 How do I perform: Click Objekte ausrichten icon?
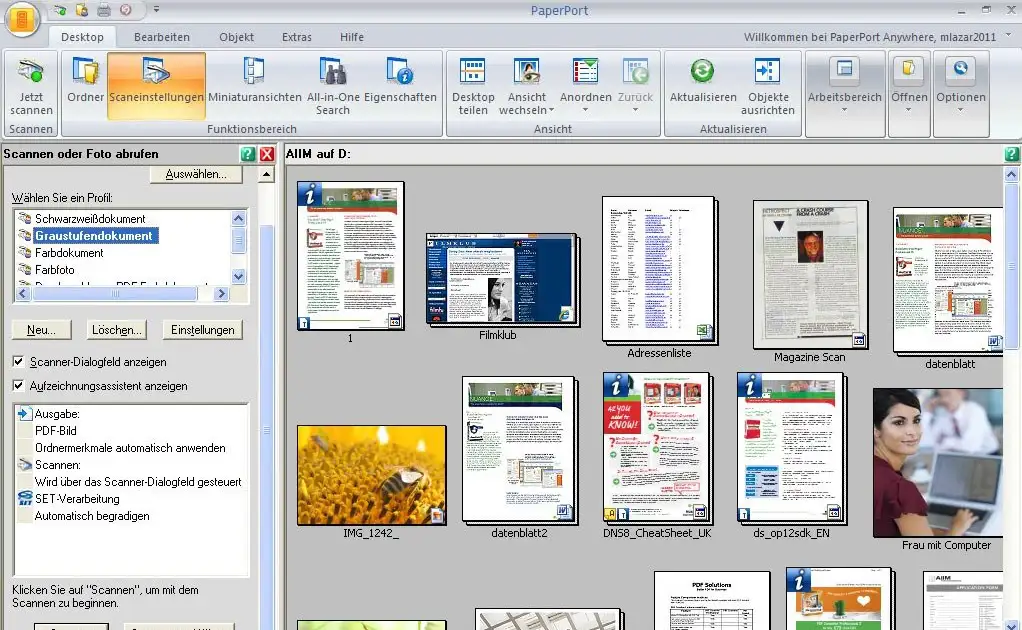point(768,74)
